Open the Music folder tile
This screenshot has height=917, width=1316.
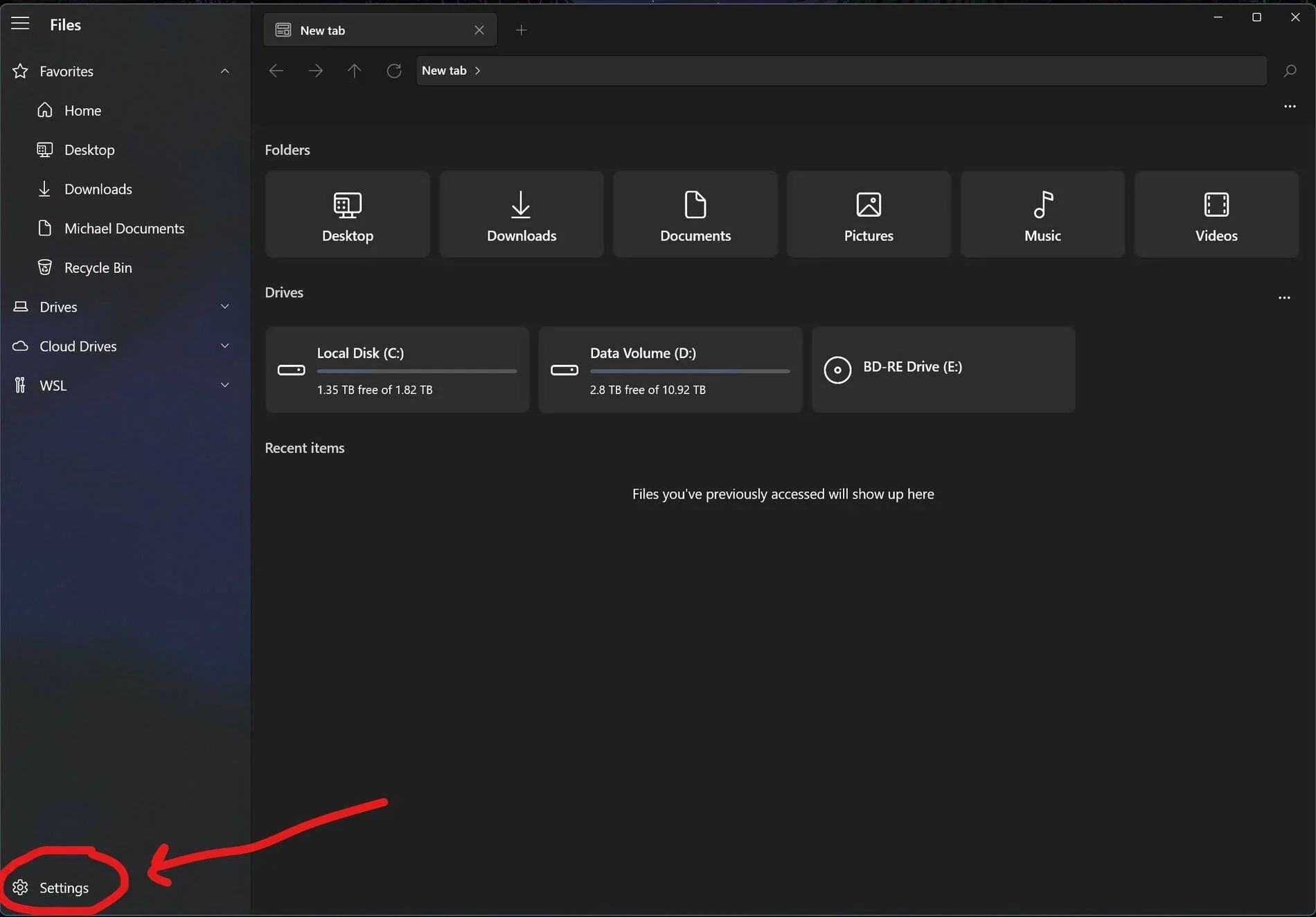[x=1042, y=215]
